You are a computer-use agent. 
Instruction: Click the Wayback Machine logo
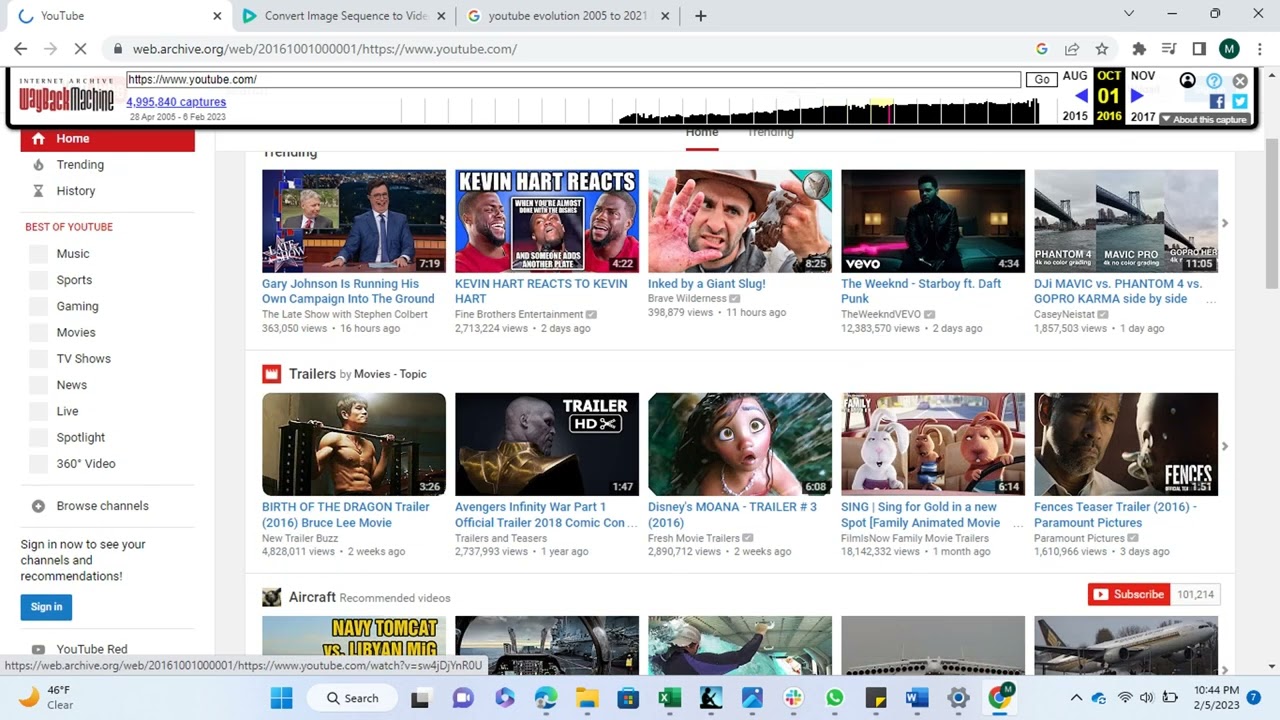(x=66, y=96)
